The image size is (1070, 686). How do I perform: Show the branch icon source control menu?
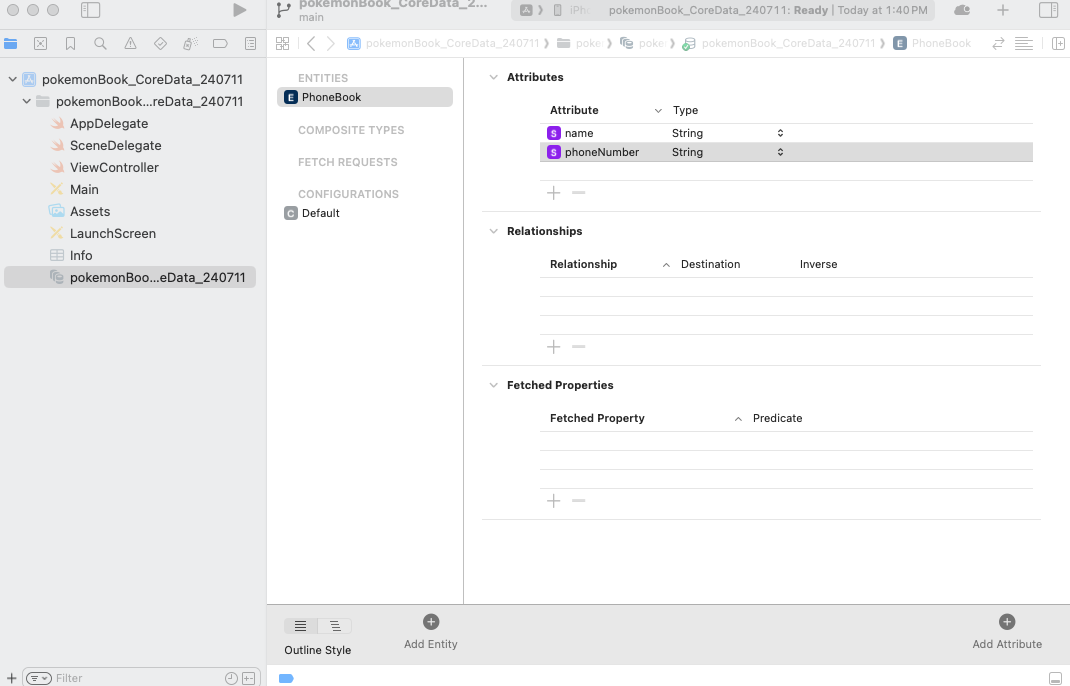[283, 10]
